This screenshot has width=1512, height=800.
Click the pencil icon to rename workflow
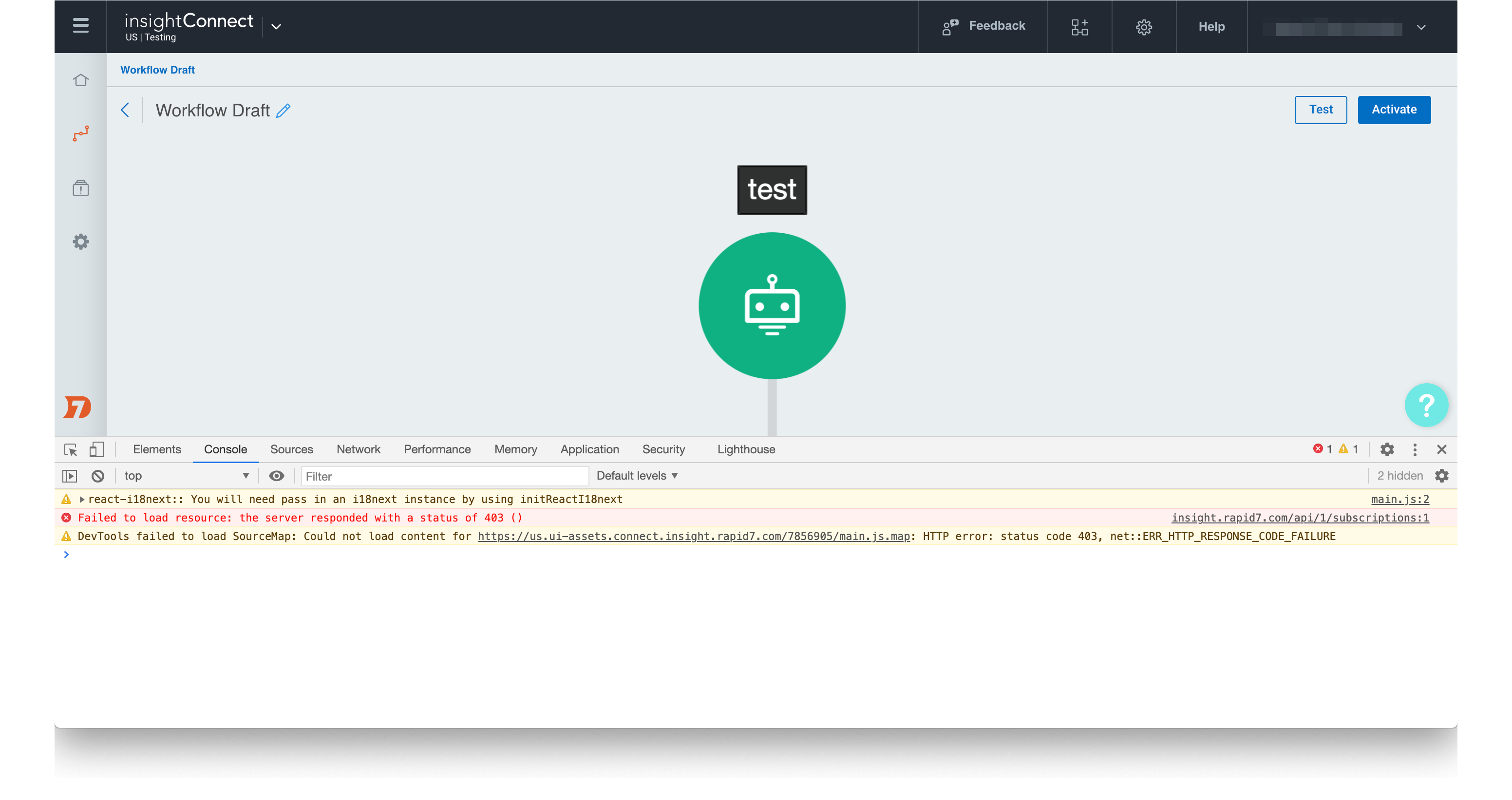(283, 110)
